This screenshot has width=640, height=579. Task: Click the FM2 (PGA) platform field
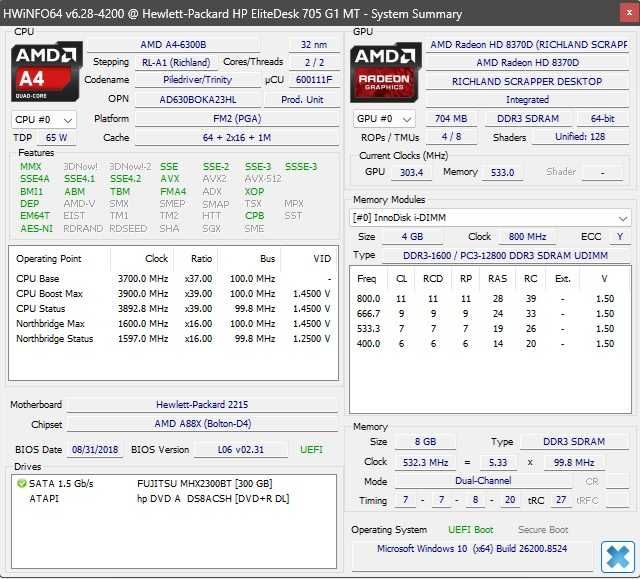[x=237, y=119]
